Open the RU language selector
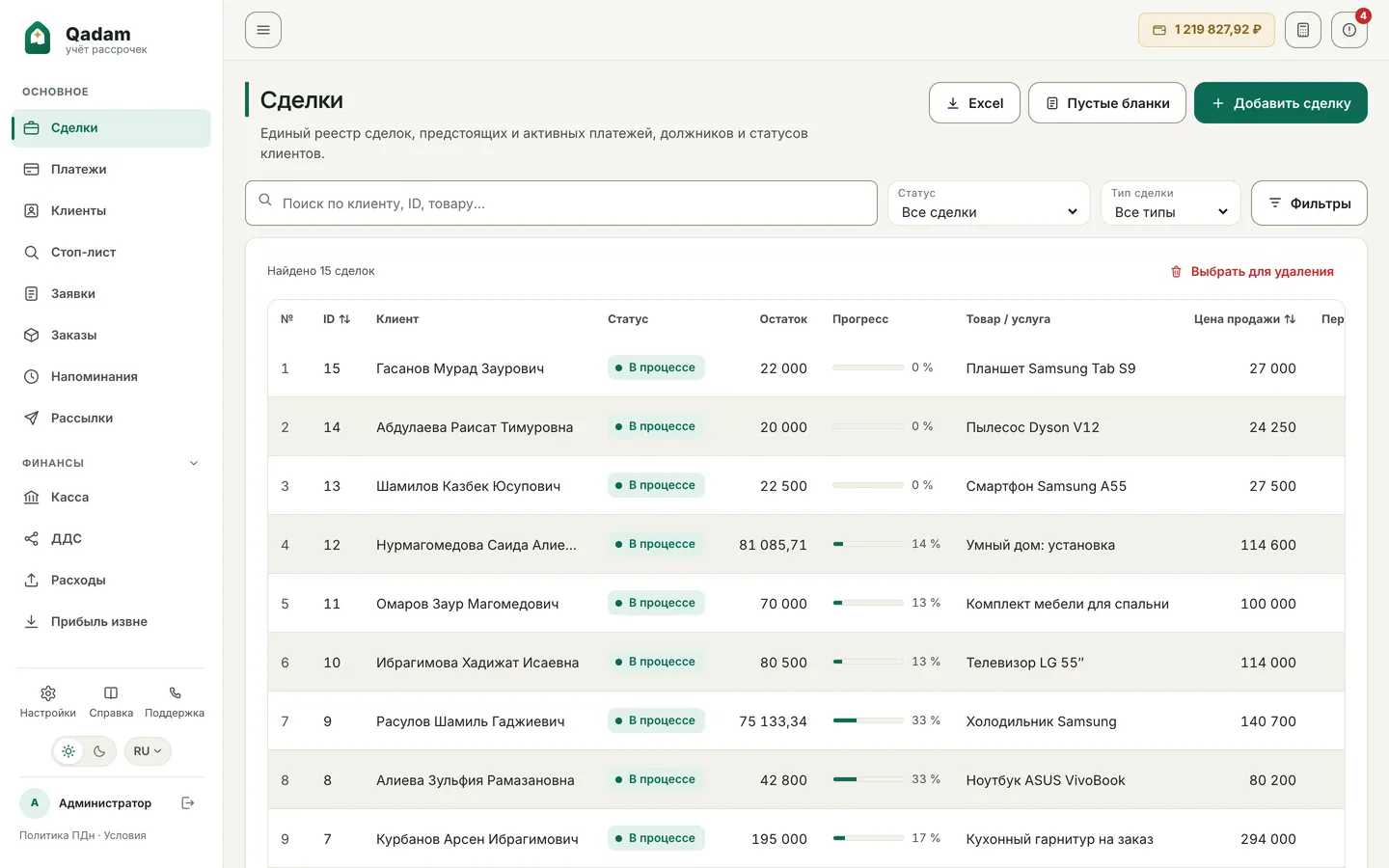Screen dimensions: 1389x868 (148, 751)
